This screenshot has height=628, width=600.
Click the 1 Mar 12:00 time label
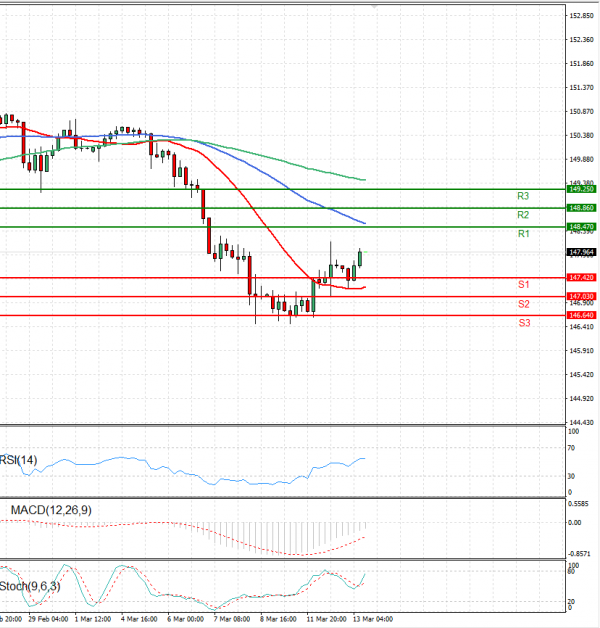click(93, 619)
